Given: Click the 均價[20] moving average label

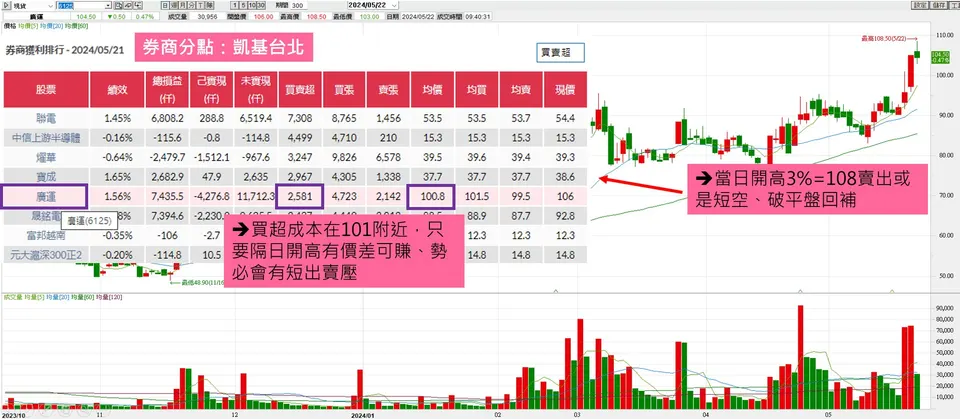Looking at the screenshot, I should pos(52,26).
